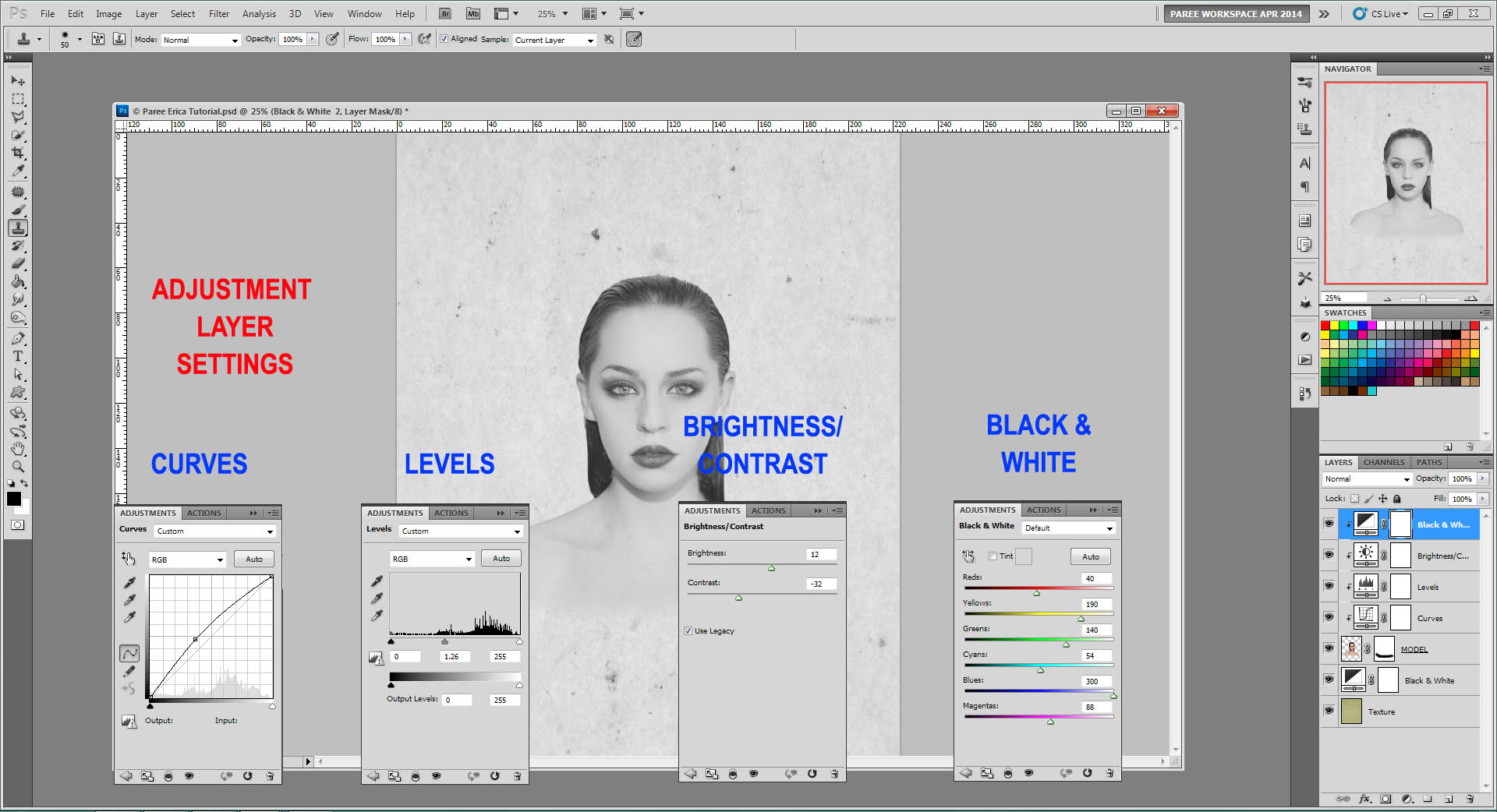Click the Navigator preview thumbnail
The image size is (1497, 812).
pos(1406,183)
